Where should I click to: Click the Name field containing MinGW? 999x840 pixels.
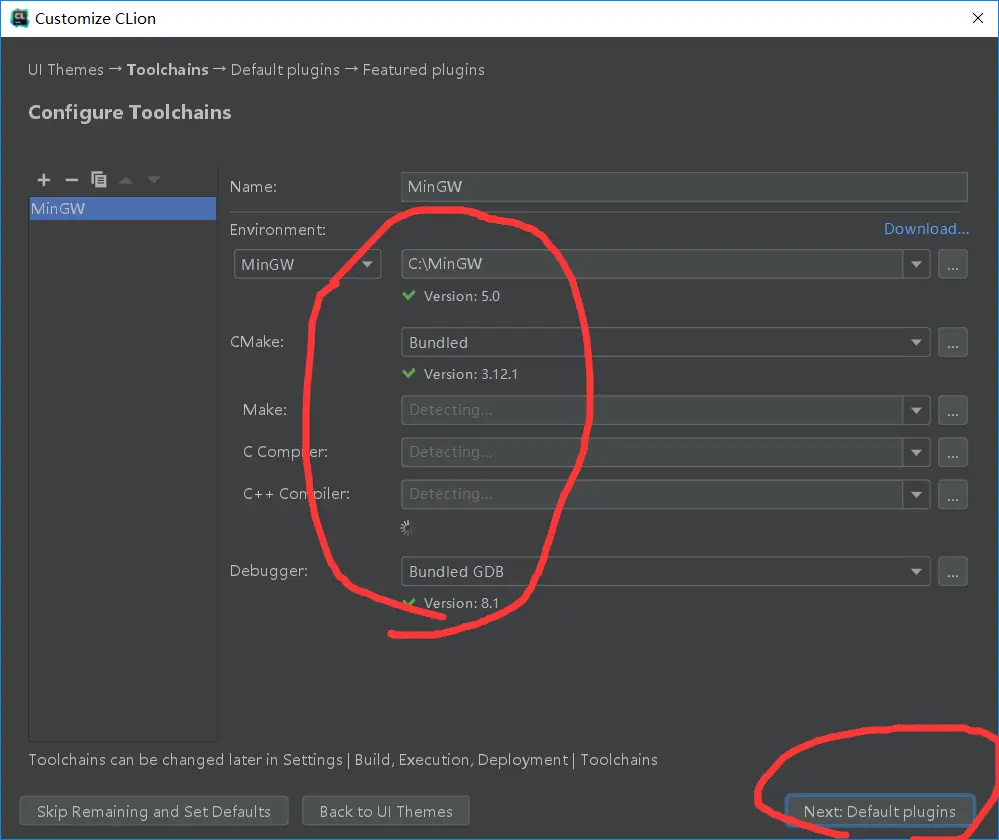point(684,187)
